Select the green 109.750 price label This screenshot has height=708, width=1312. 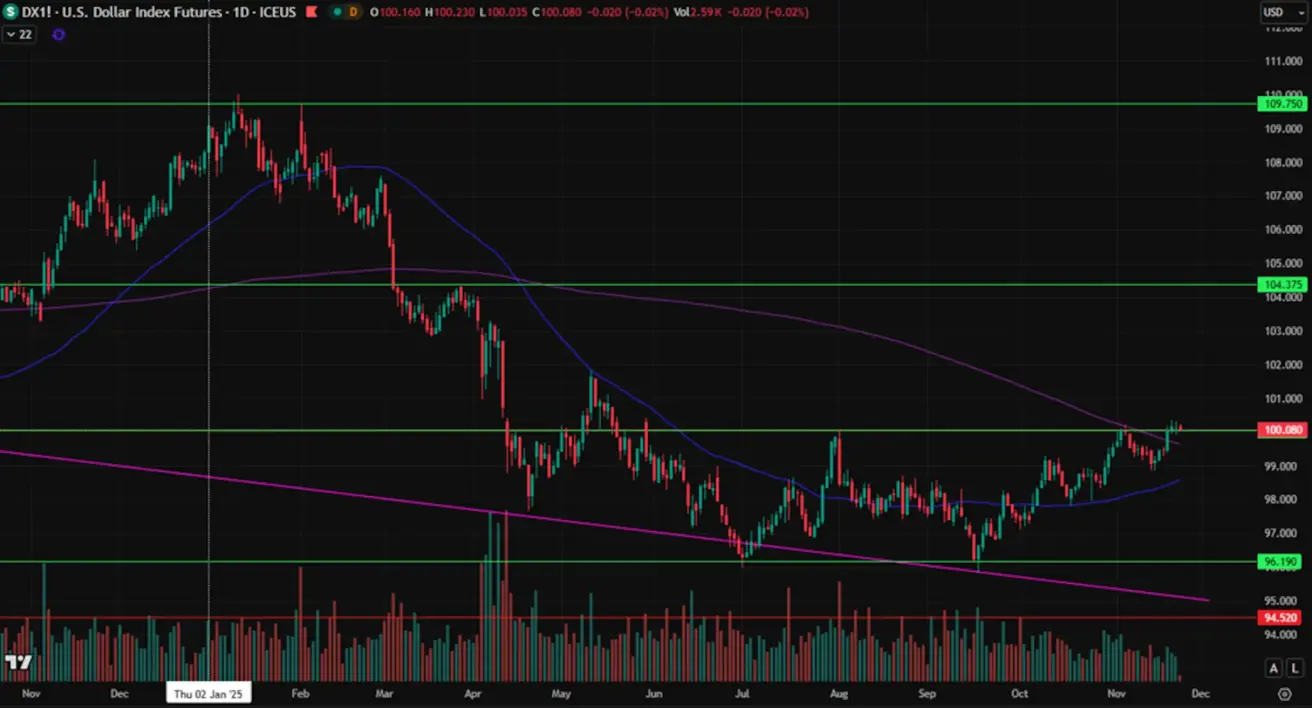(x=1280, y=104)
